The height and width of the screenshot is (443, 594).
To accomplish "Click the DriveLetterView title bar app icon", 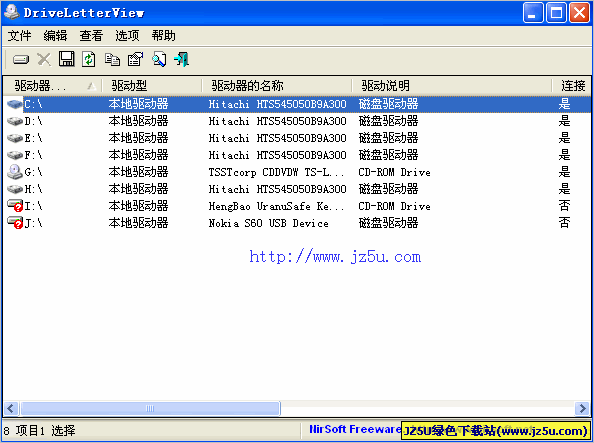I will click(x=12, y=13).
